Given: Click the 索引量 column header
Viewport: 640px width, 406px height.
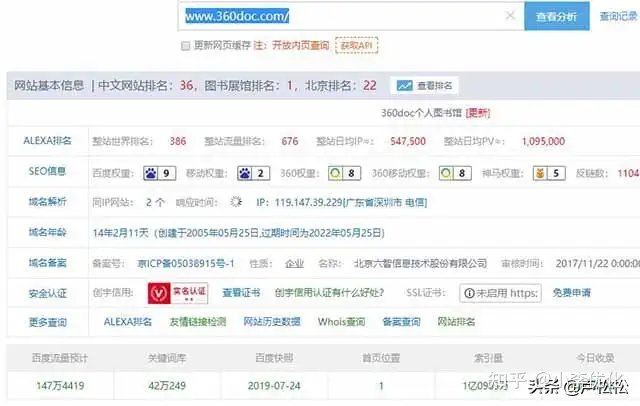Looking at the screenshot, I should 488,358.
